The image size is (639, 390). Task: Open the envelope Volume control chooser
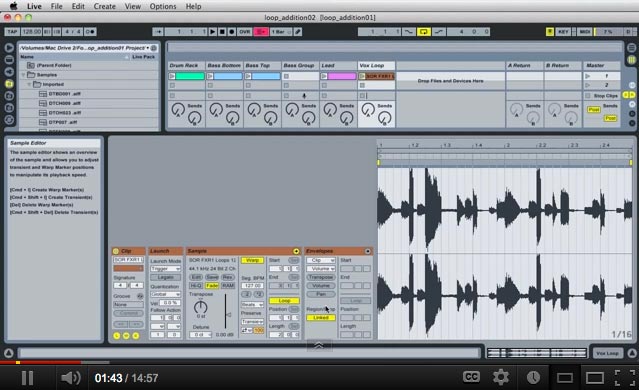[x=321, y=269]
